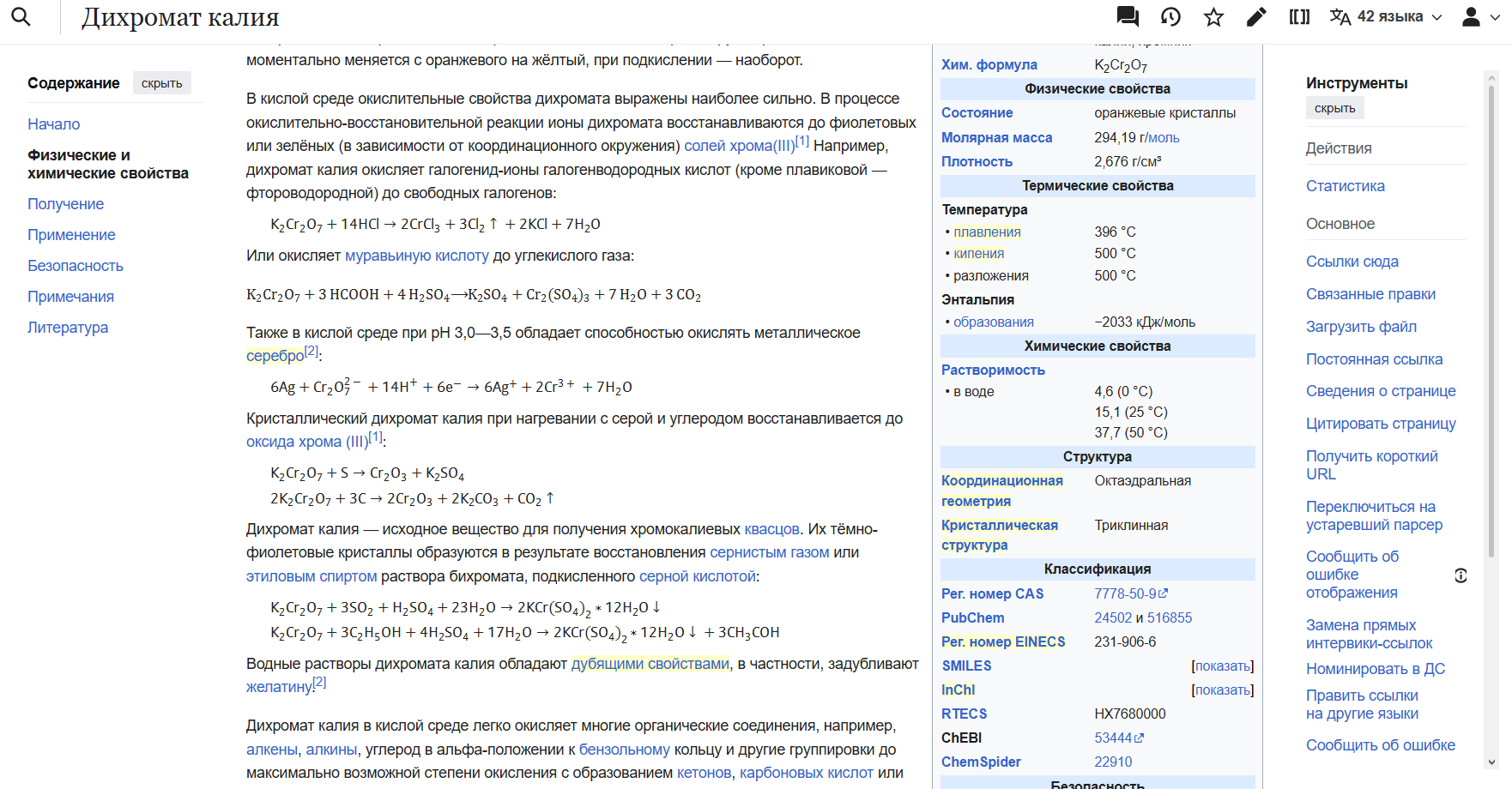The width and height of the screenshot is (1512, 789).
Task: Open этиловым спиртом article link
Action: click(311, 576)
